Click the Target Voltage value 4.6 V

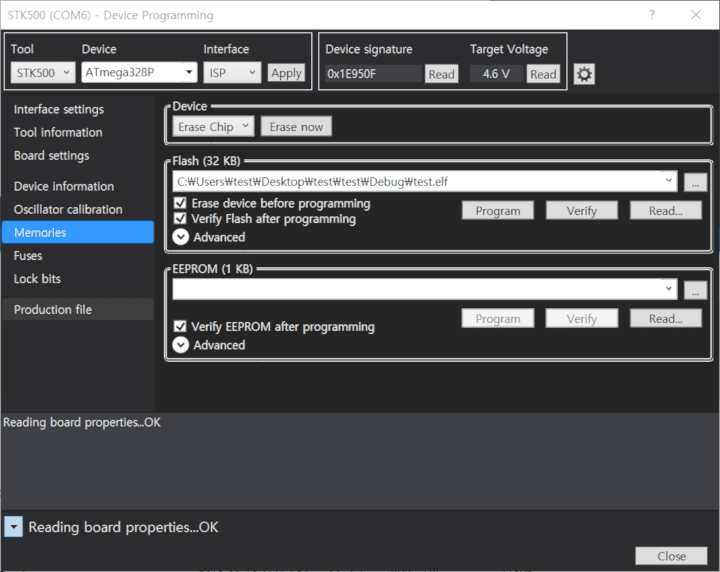496,73
